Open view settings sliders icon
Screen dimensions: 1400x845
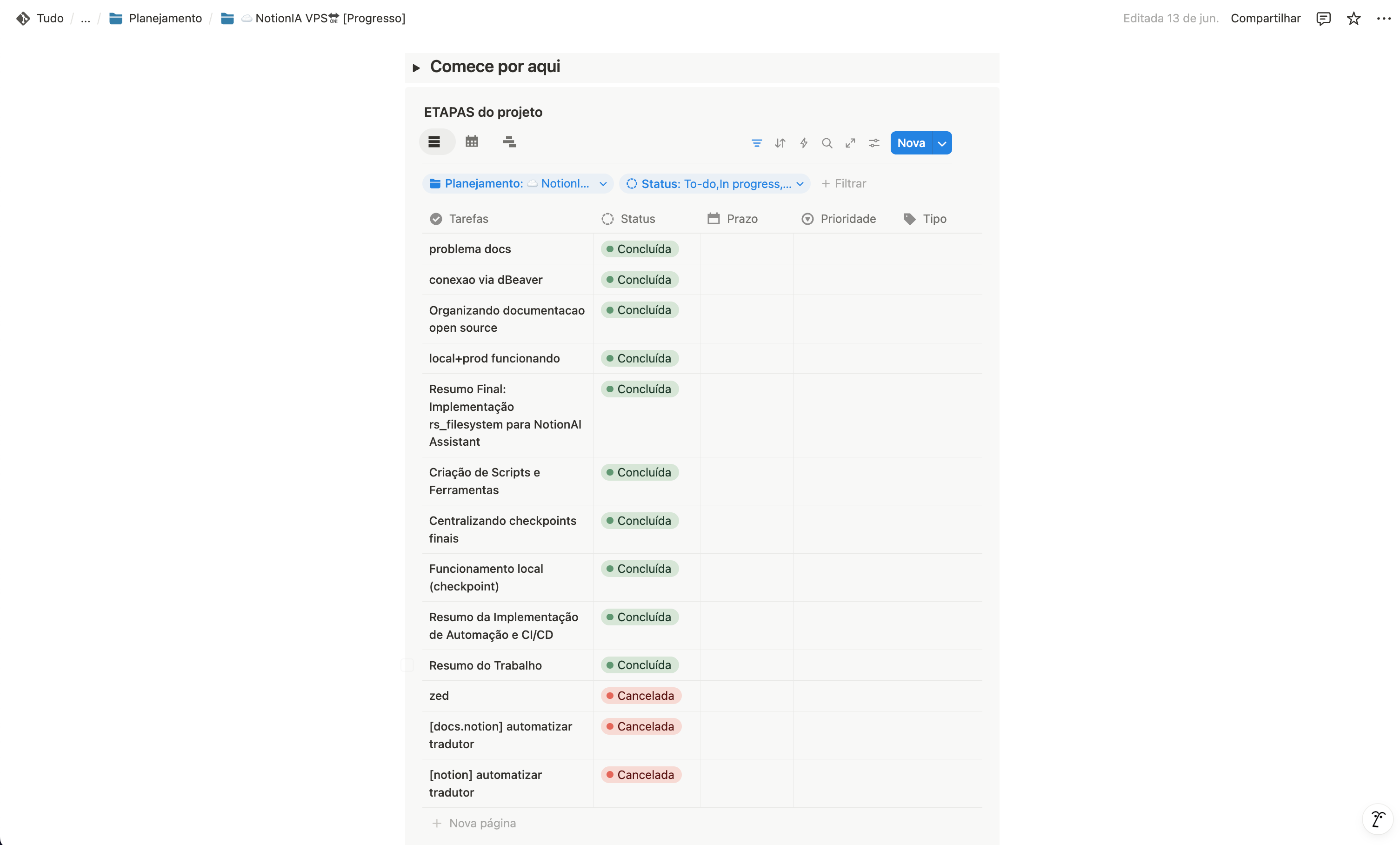click(874, 143)
